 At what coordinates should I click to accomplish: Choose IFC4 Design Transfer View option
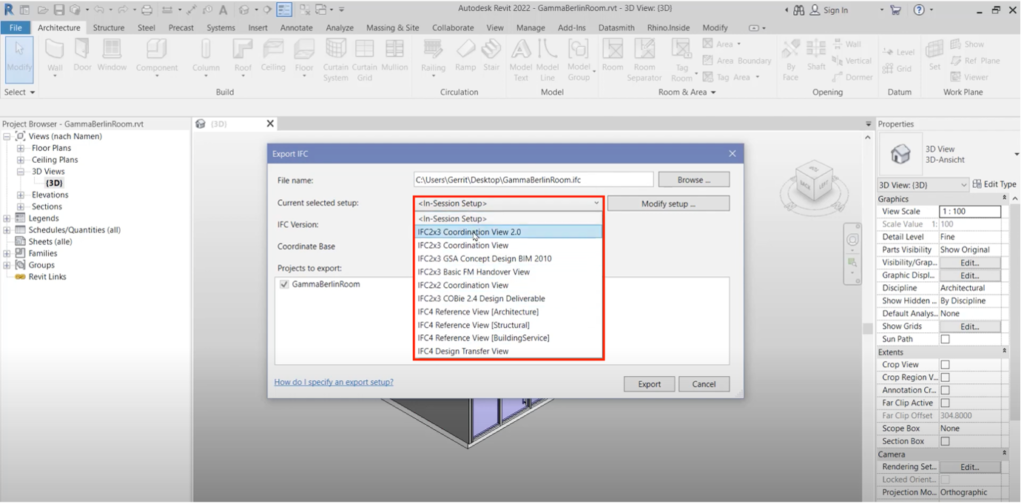[x=509, y=351]
